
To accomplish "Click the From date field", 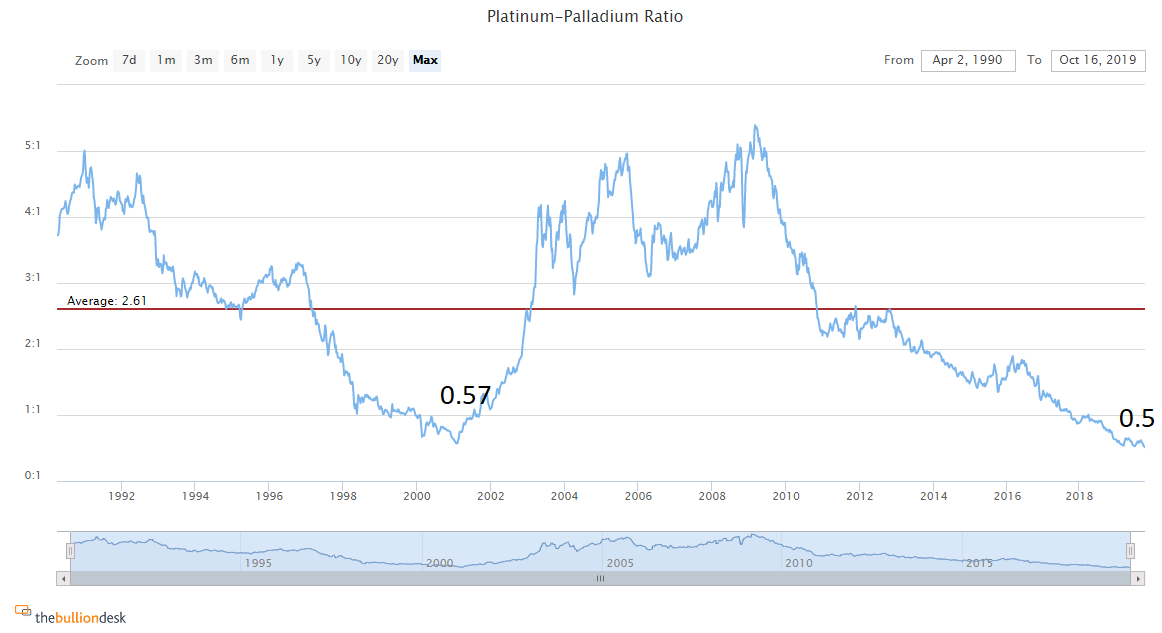I will click(968, 60).
